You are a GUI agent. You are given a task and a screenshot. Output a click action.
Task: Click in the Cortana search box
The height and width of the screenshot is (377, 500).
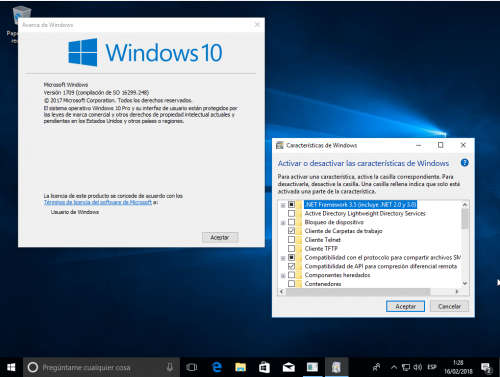[x=102, y=367]
